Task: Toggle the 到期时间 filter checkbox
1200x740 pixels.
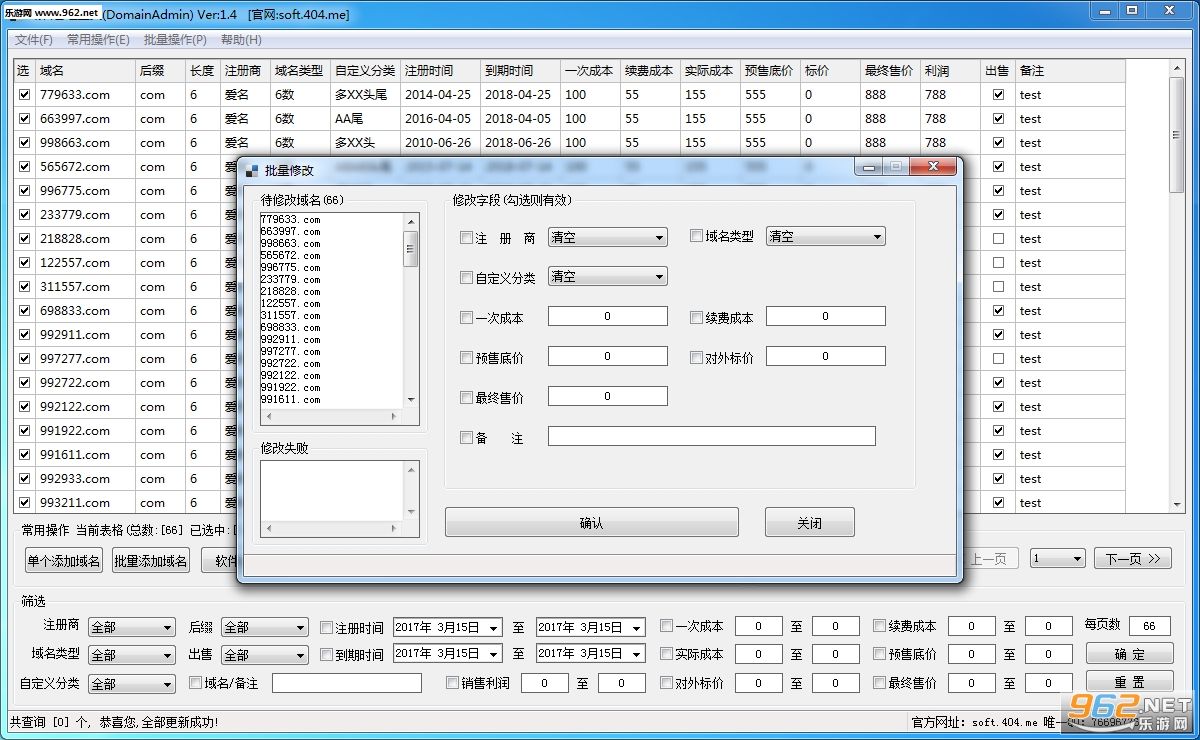Action: pyautogui.click(x=326, y=655)
